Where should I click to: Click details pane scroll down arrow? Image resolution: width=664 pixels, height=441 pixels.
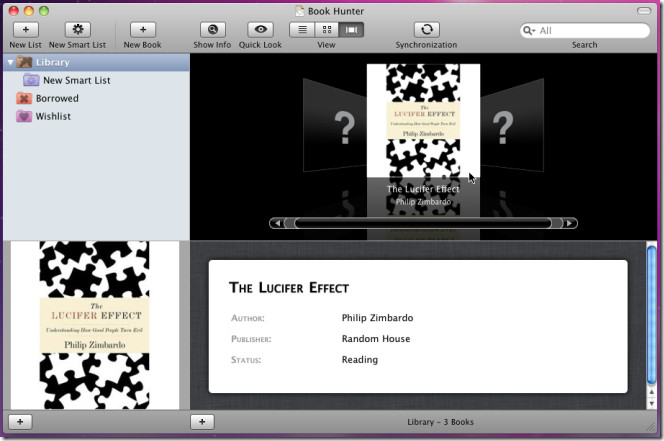[652, 404]
